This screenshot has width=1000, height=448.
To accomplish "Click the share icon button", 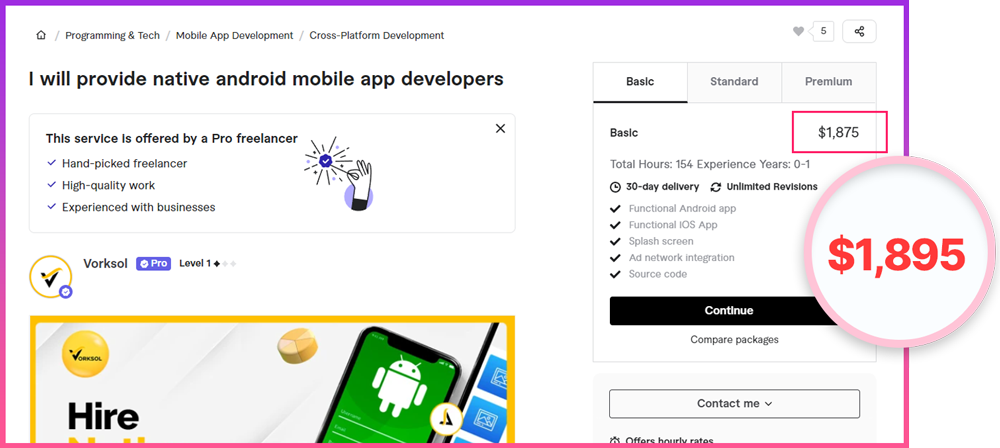I will coord(859,31).
